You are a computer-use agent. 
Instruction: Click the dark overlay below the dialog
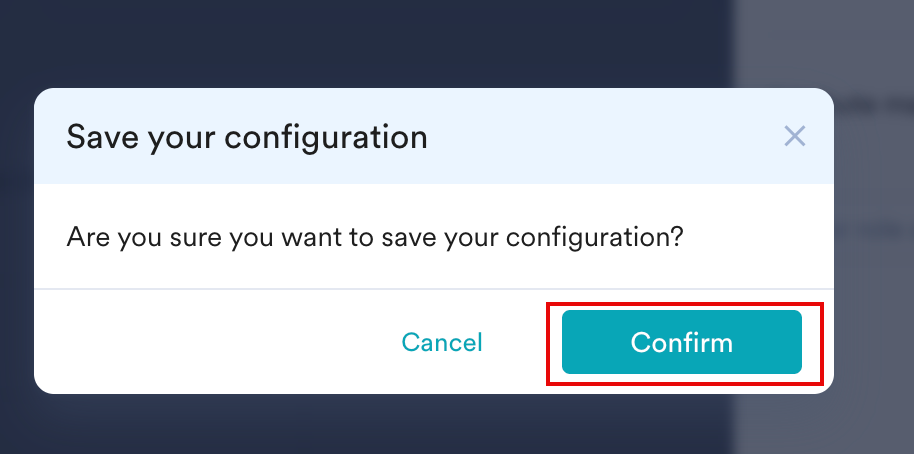(x=400, y=425)
